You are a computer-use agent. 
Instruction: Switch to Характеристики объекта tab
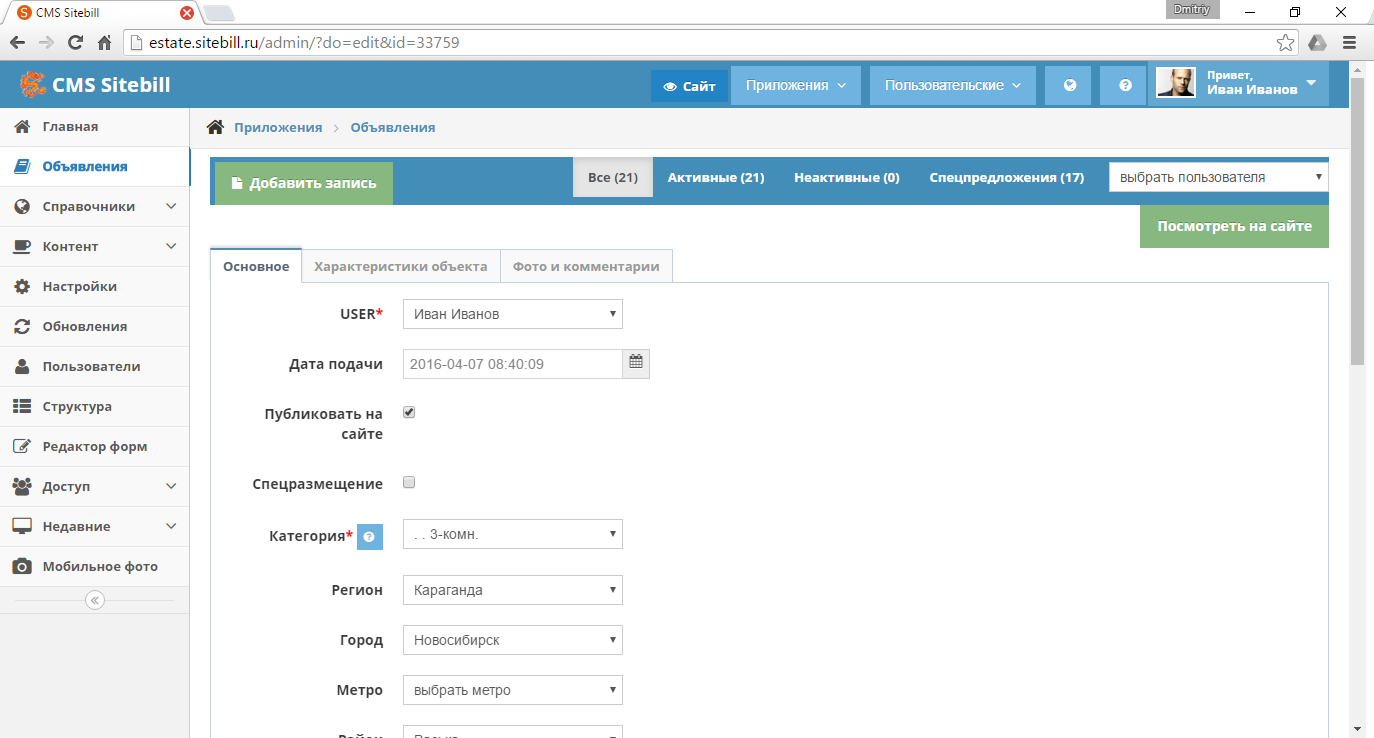pyautogui.click(x=401, y=267)
